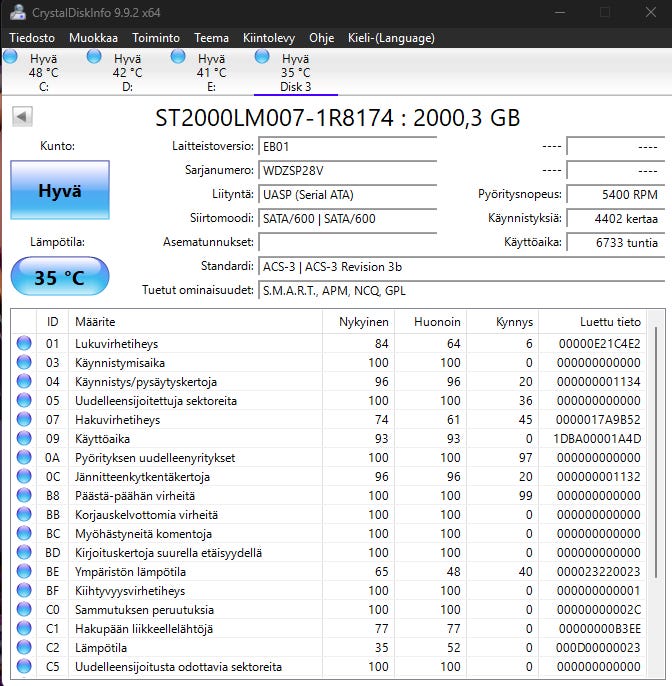Click the status circle for 04 Käynnistys/pysäytyskertoja

tap(24, 381)
